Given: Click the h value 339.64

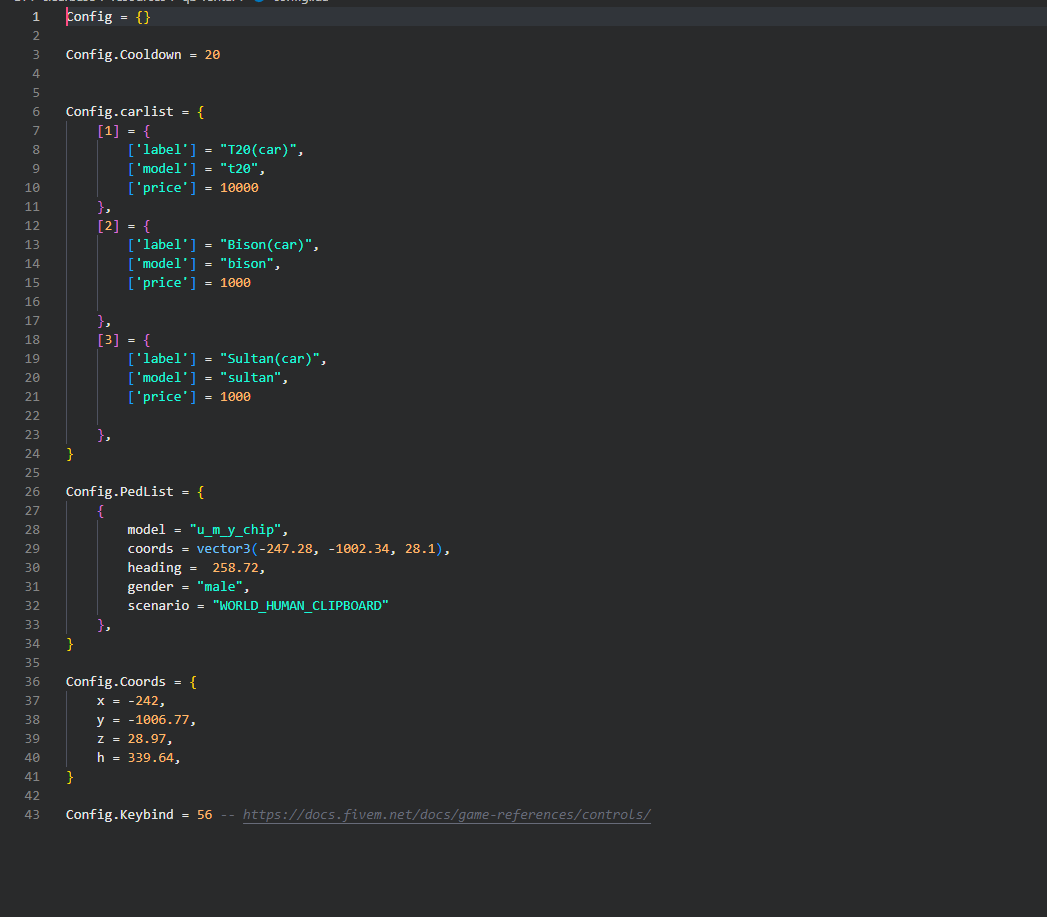Looking at the screenshot, I should [150, 758].
